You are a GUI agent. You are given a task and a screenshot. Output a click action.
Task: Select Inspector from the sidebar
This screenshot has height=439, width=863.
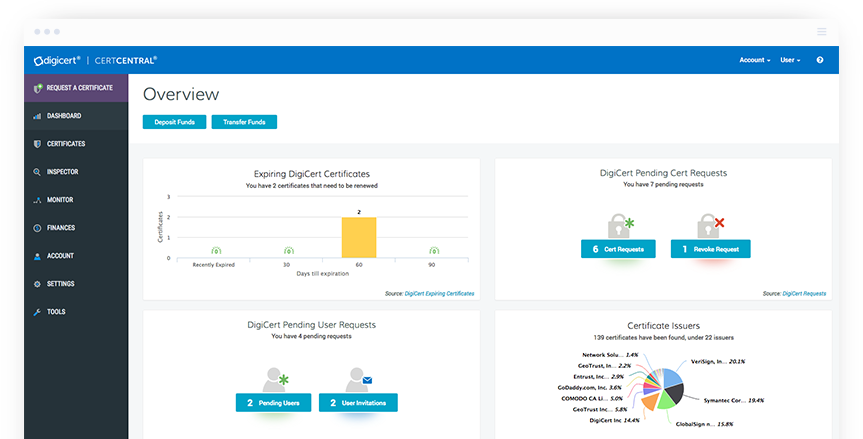pos(76,172)
